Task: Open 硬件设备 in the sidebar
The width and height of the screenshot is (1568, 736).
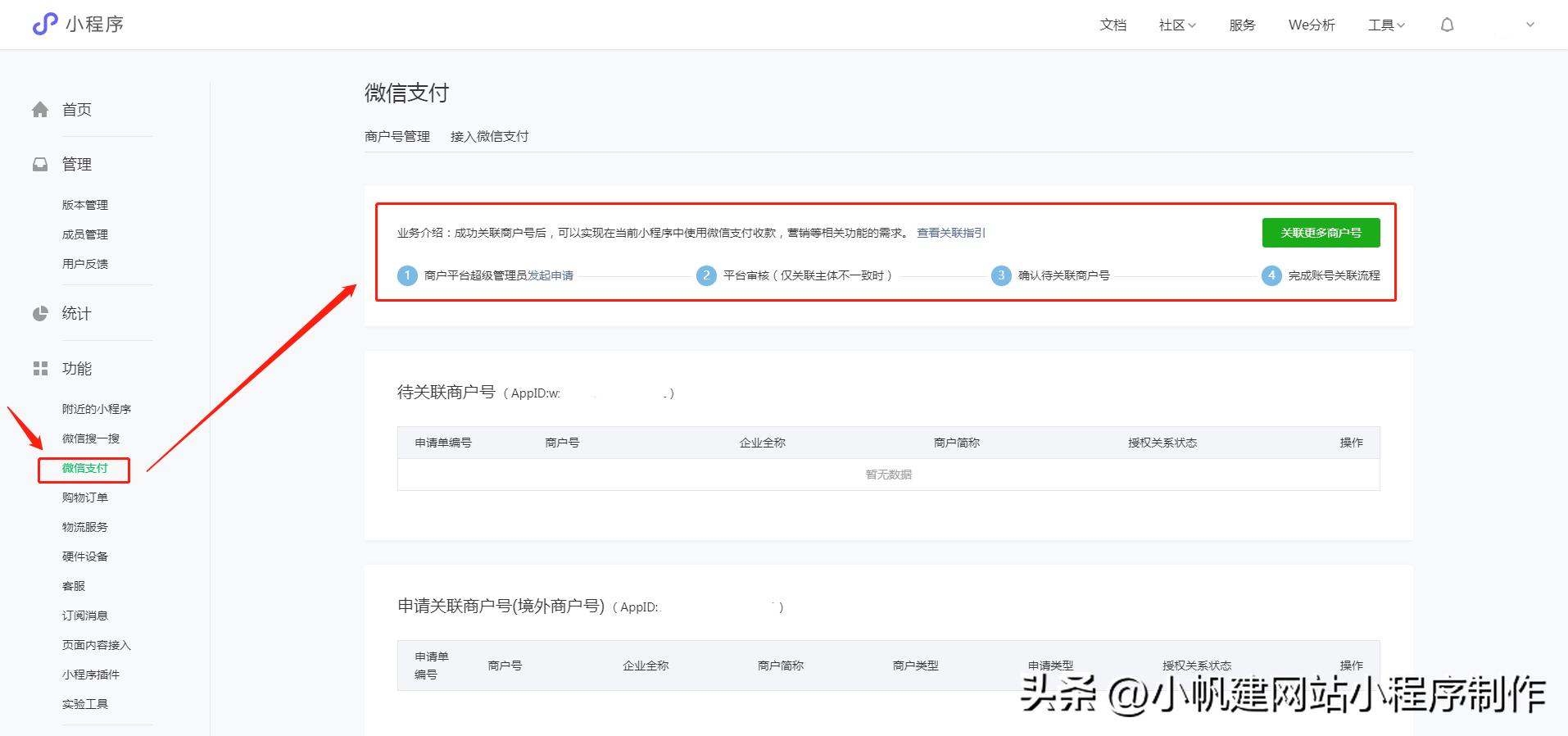Action: (x=85, y=557)
